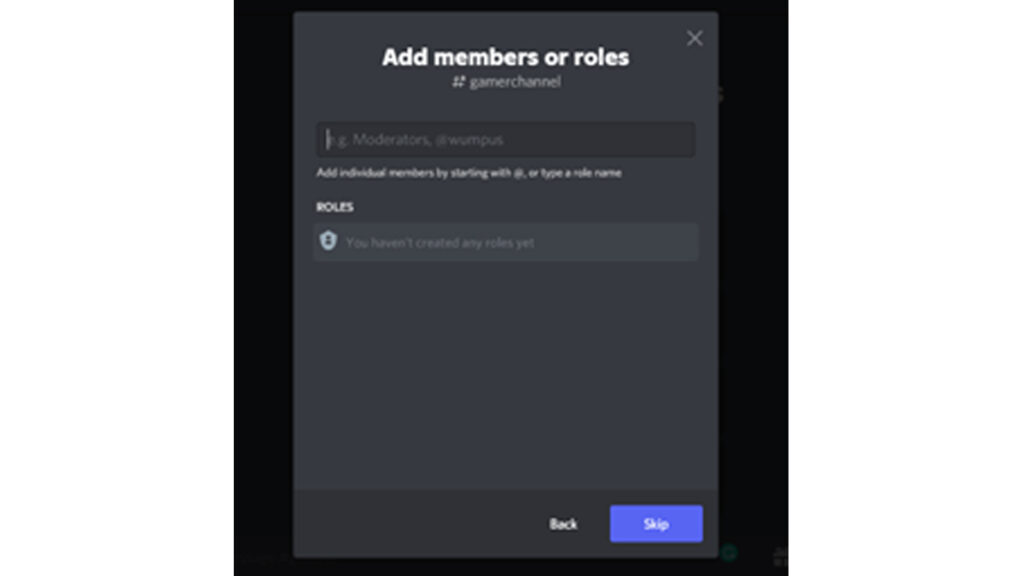Image resolution: width=1024 pixels, height=576 pixels.
Task: Click the Add members or roles title
Action: tap(504, 57)
